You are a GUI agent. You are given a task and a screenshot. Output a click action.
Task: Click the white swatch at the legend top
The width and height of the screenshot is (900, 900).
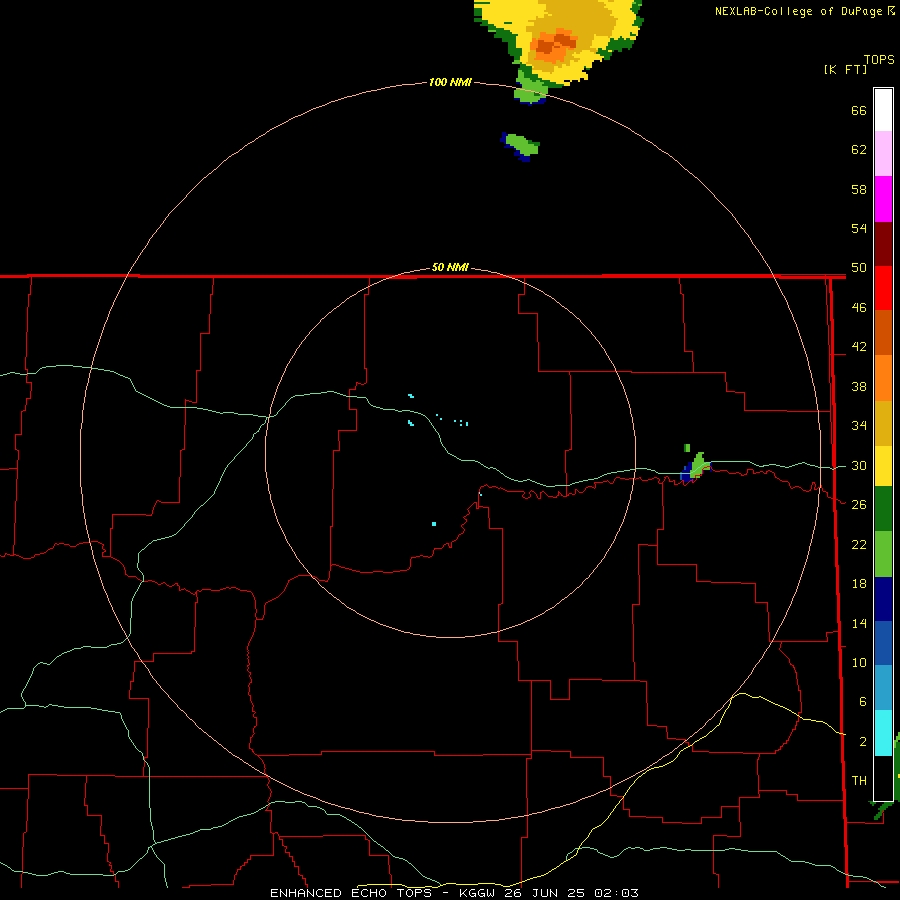883,110
